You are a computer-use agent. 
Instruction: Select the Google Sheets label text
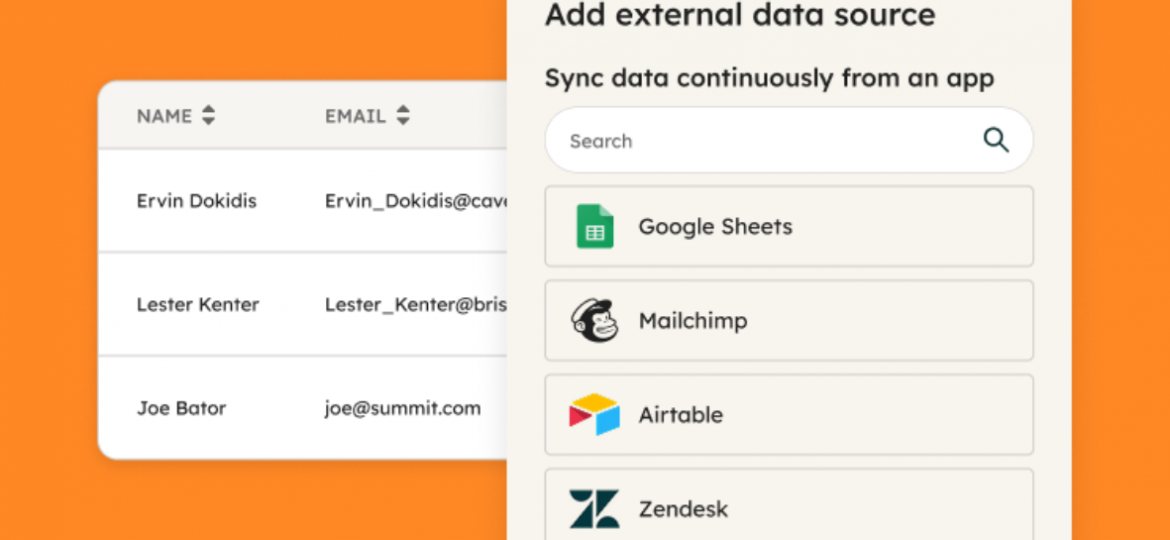(x=715, y=226)
